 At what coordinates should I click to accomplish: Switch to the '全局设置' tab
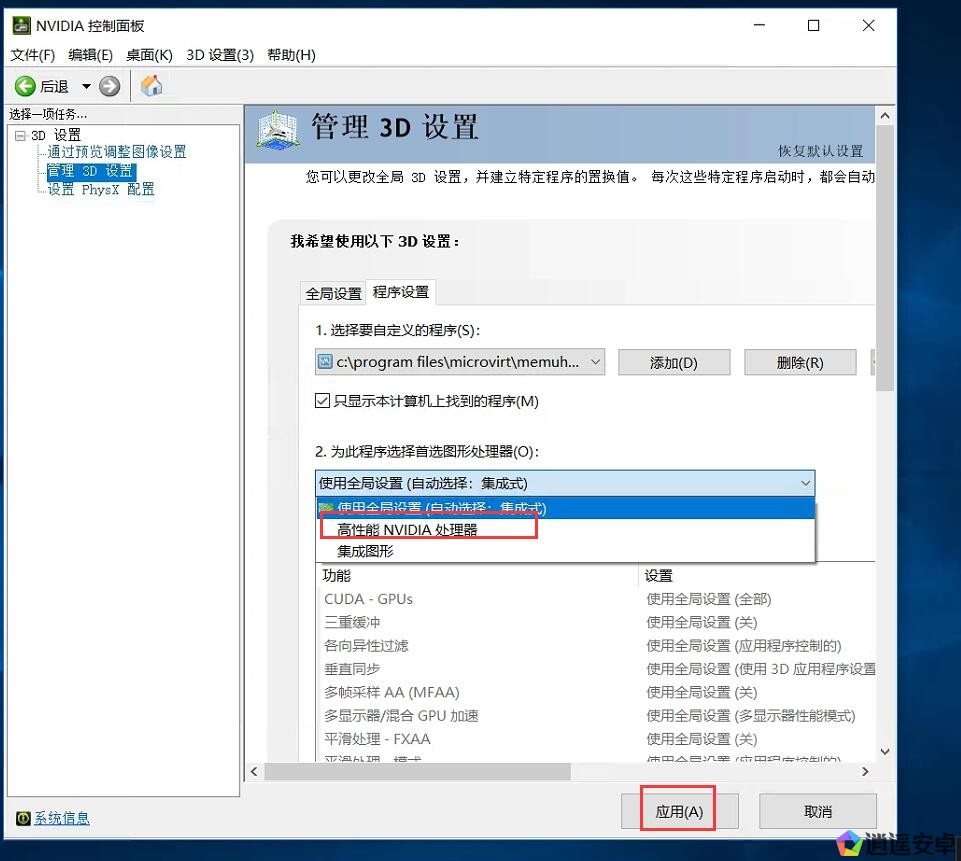334,293
